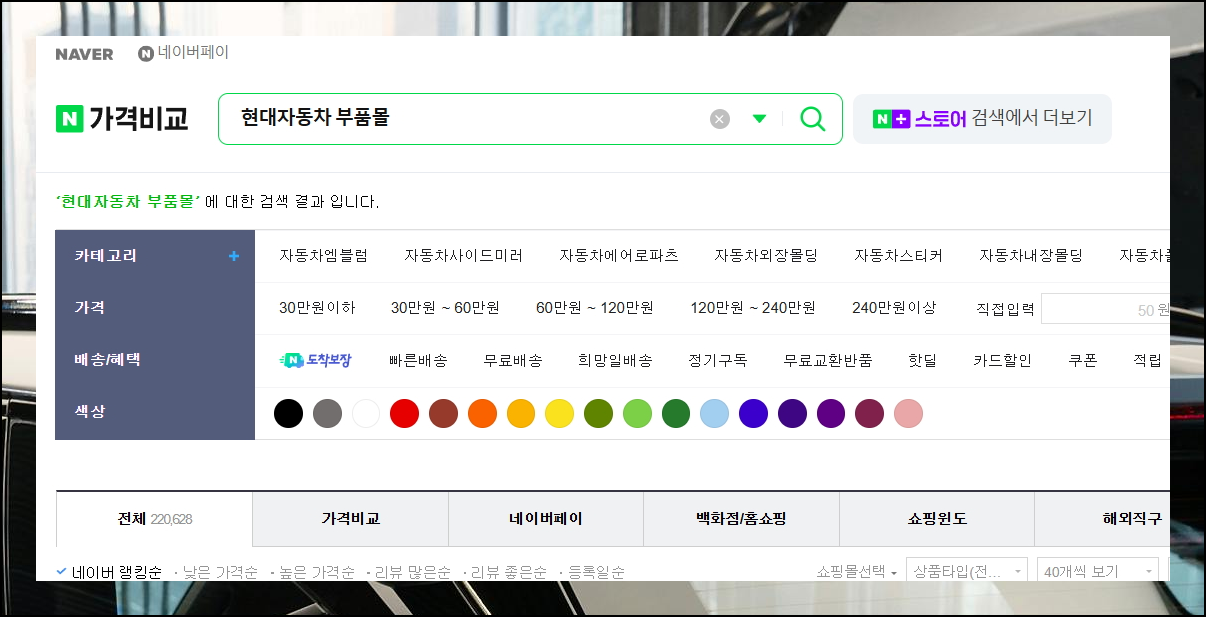Viewport: 1206px width, 617px height.
Task: Switch to the 백화점/홈쇼핑 tab
Action: coord(741,519)
